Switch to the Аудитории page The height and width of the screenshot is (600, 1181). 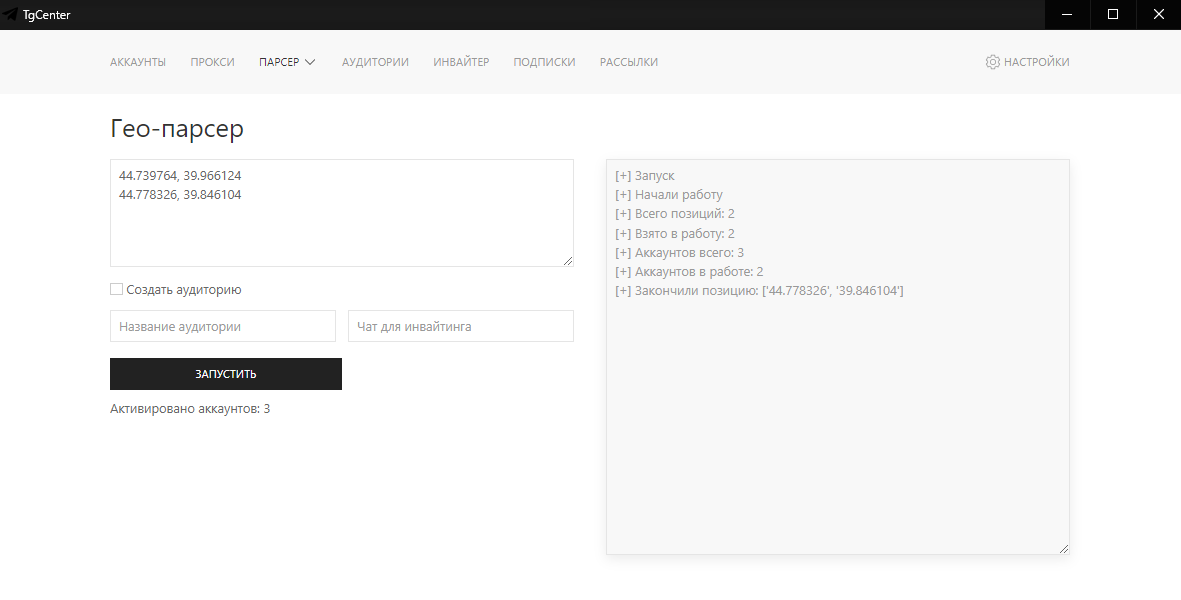375,62
